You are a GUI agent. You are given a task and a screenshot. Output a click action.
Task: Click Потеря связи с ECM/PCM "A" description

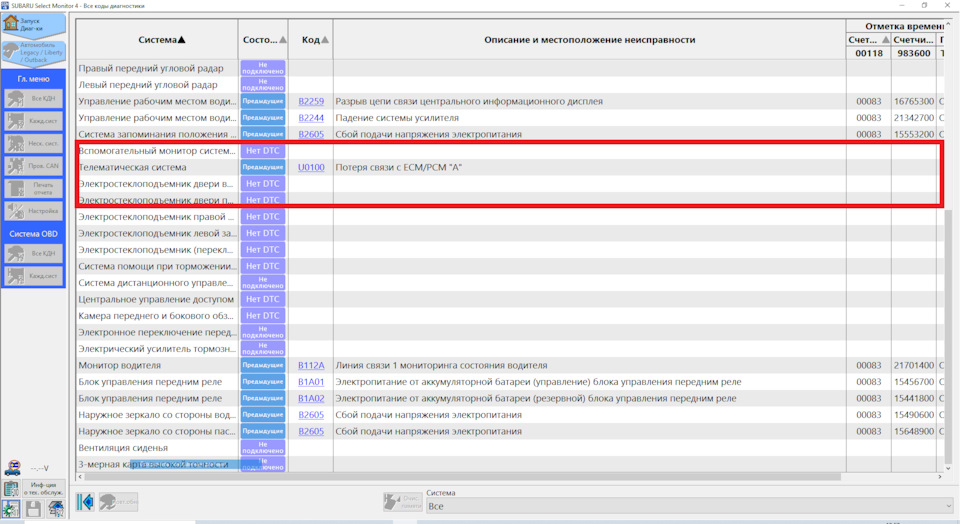[399, 167]
